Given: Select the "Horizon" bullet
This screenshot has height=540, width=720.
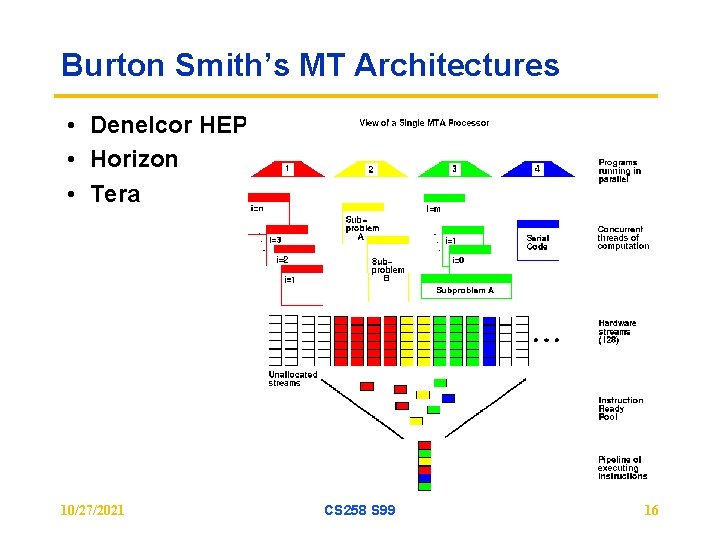Looking at the screenshot, I should coord(134,159).
